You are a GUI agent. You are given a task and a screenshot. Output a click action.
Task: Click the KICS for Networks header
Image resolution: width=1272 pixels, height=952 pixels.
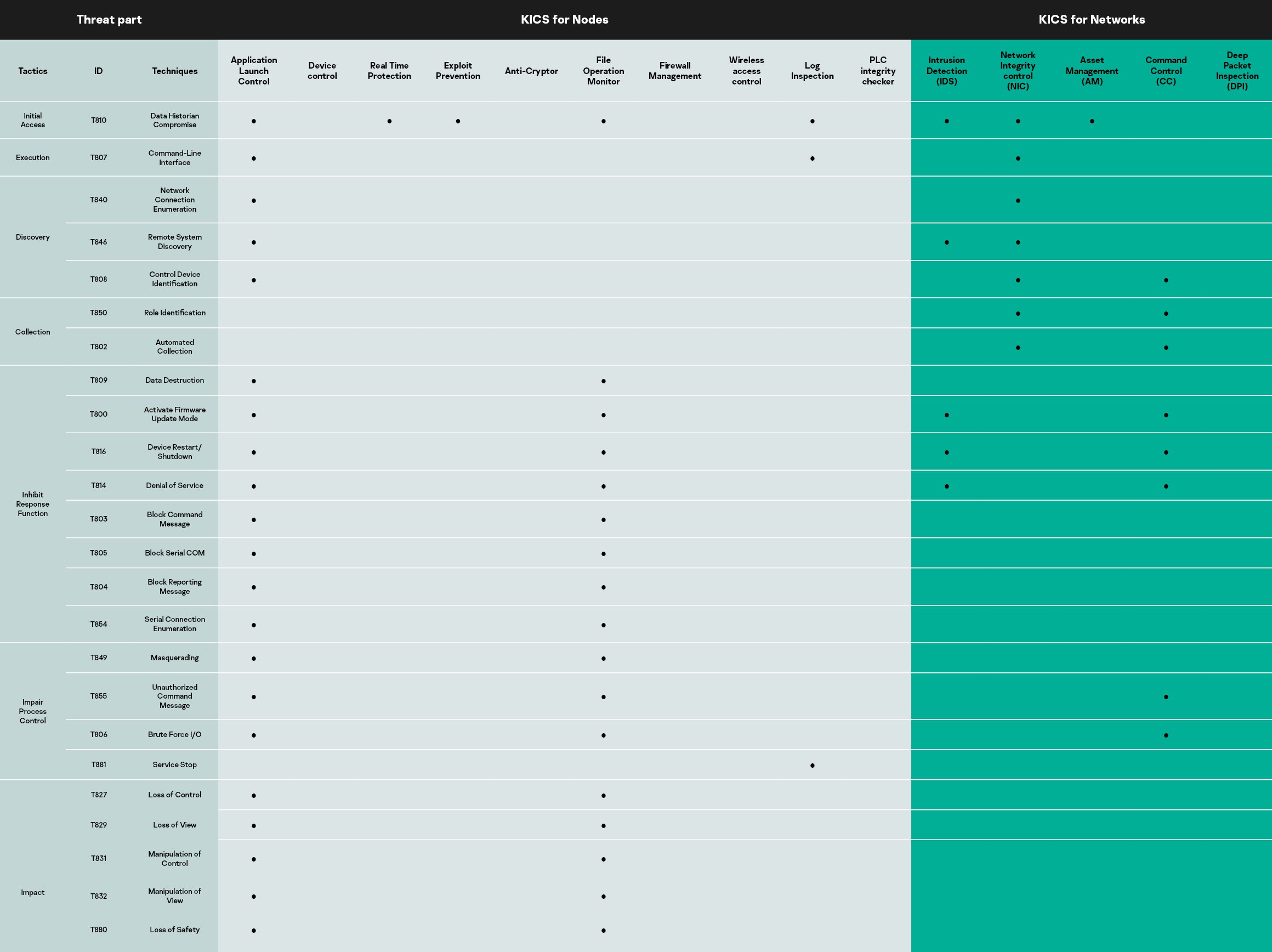point(1091,20)
